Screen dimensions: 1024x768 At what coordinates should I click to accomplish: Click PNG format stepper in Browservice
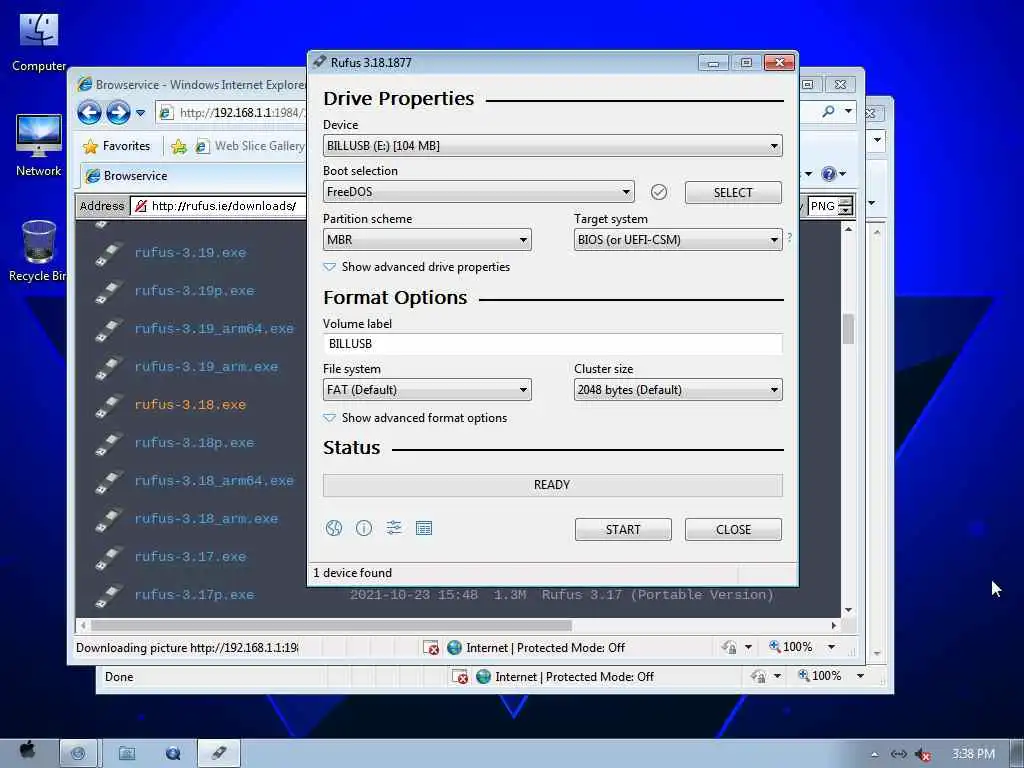[x=846, y=206]
